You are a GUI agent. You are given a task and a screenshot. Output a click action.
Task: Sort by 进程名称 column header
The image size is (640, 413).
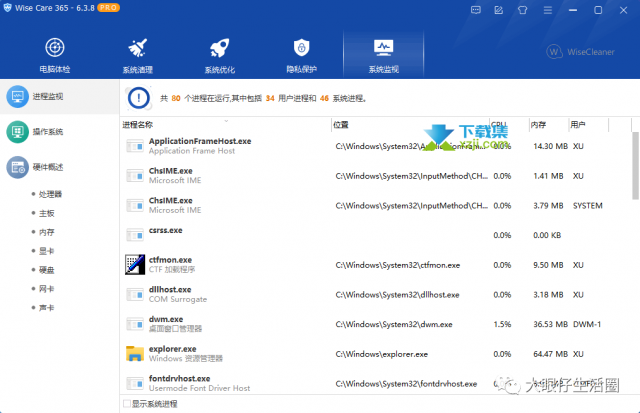pyautogui.click(x=138, y=125)
